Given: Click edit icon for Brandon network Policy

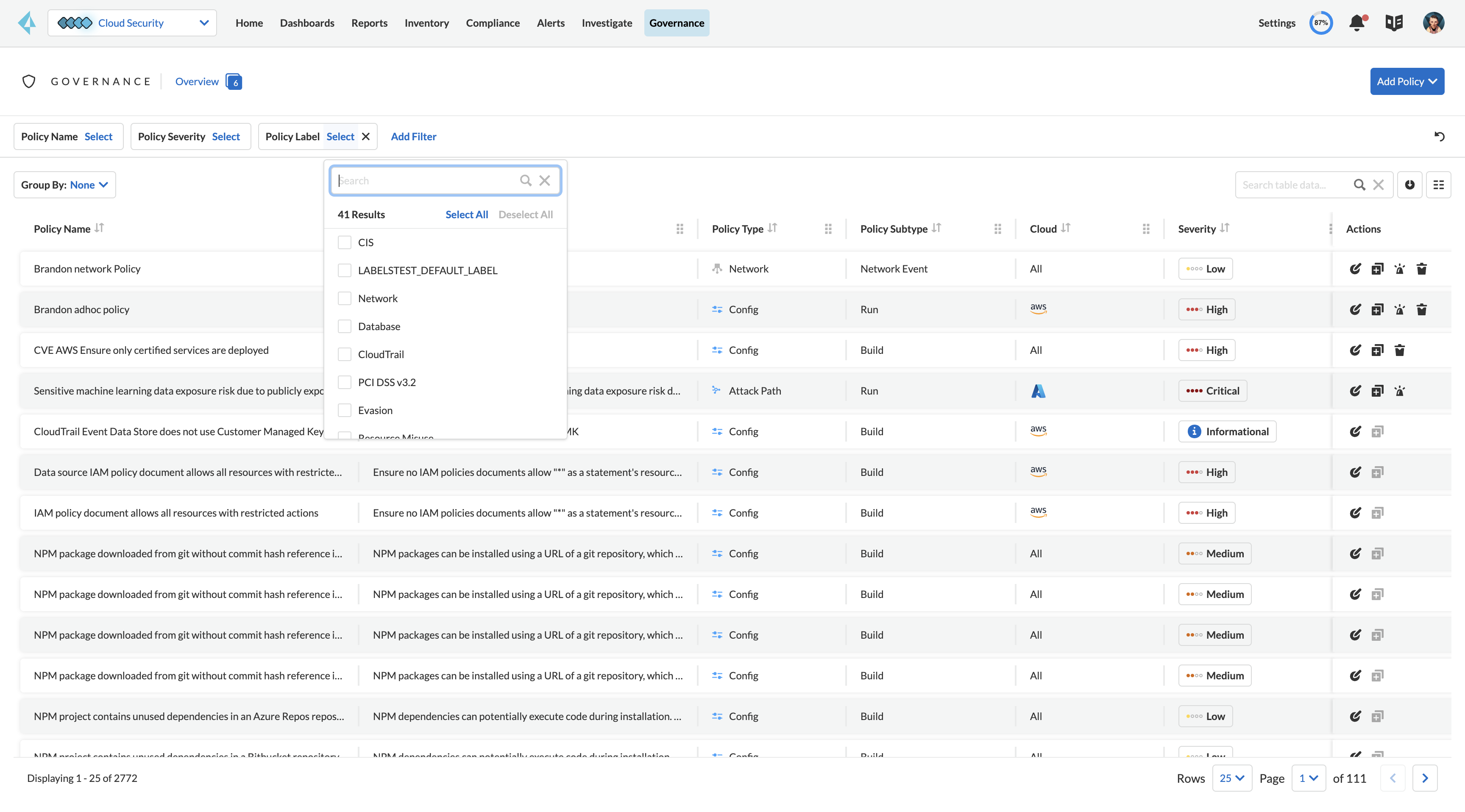Looking at the screenshot, I should (1355, 269).
